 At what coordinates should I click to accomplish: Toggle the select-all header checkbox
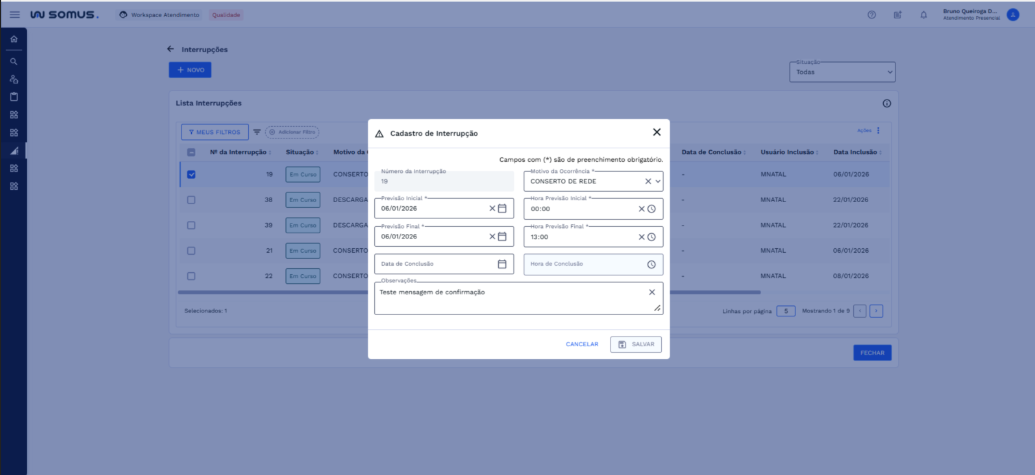191,152
